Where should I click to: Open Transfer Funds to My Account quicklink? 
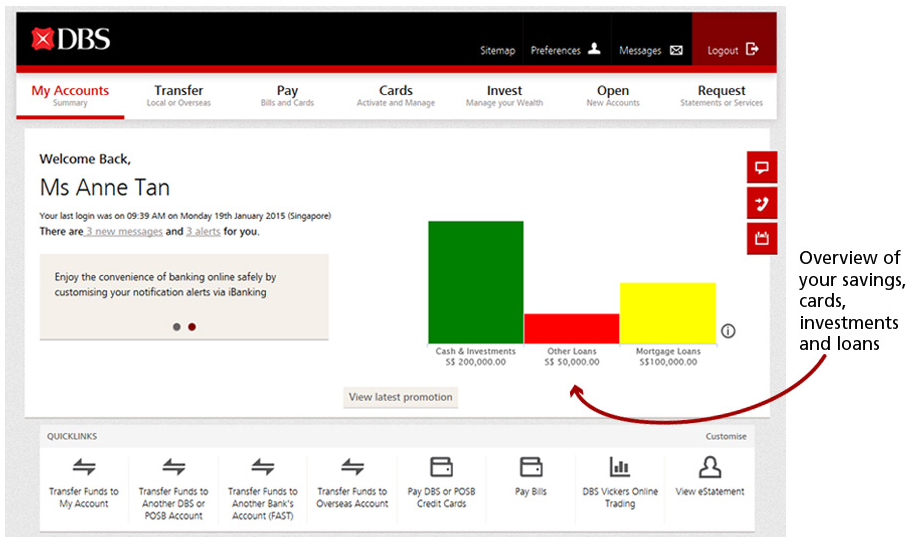coord(84,481)
